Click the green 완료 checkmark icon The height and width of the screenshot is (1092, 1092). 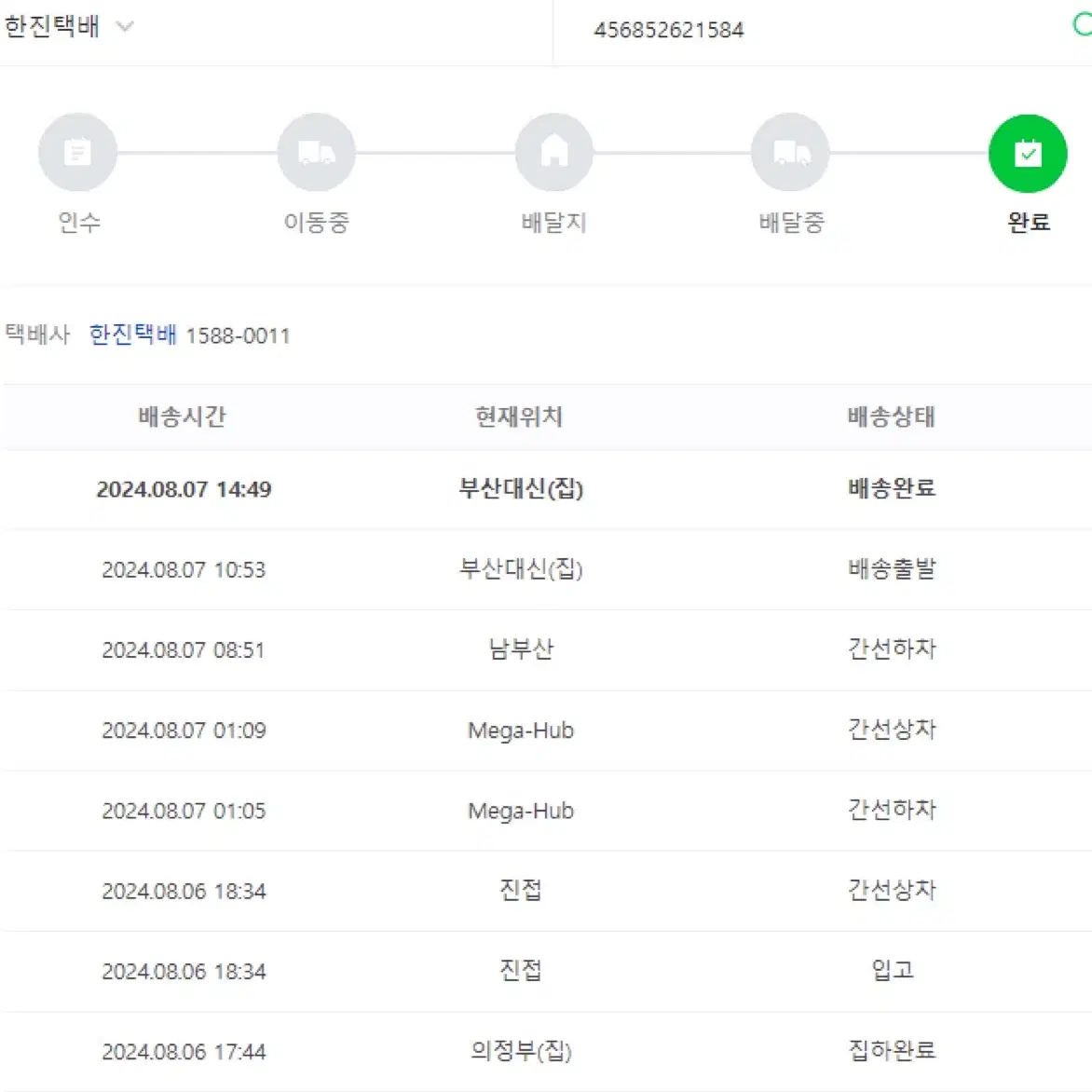[x=1028, y=153]
